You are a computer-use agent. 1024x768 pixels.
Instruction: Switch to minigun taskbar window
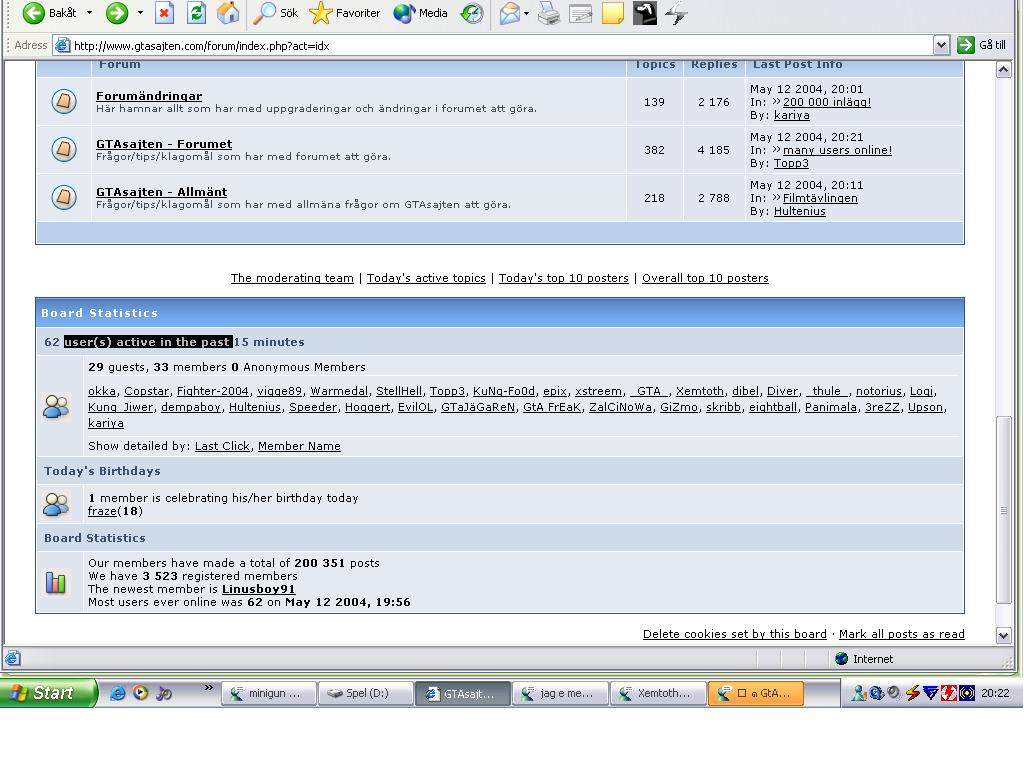pyautogui.click(x=269, y=693)
